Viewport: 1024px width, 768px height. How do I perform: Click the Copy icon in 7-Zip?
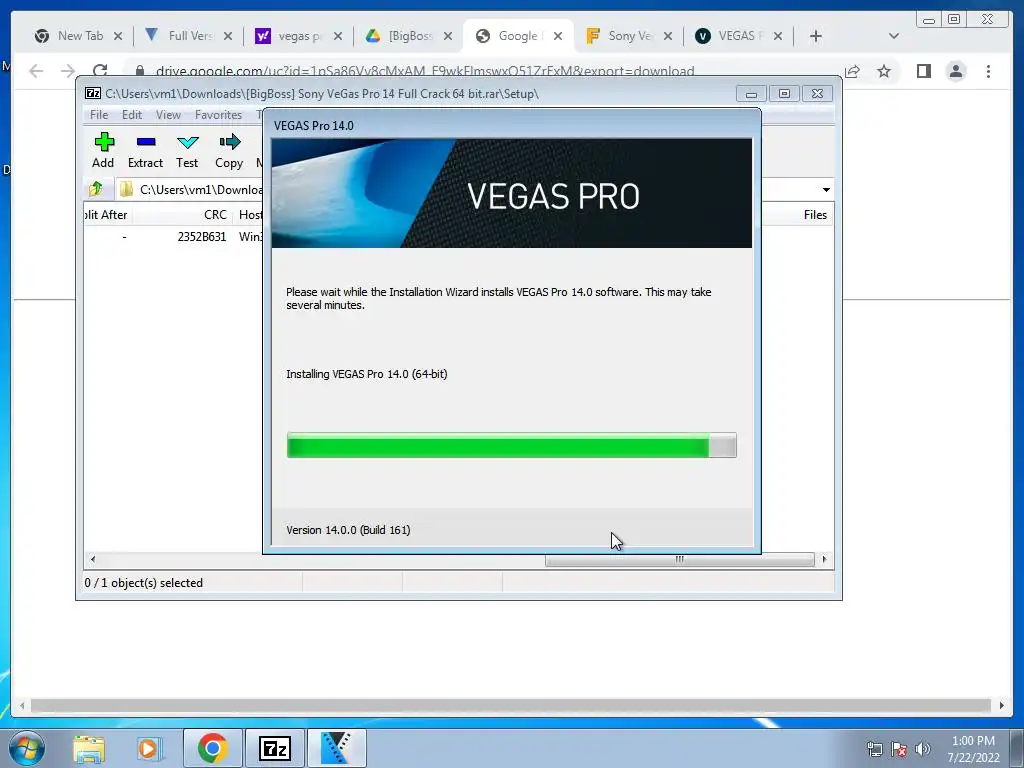coord(229,142)
